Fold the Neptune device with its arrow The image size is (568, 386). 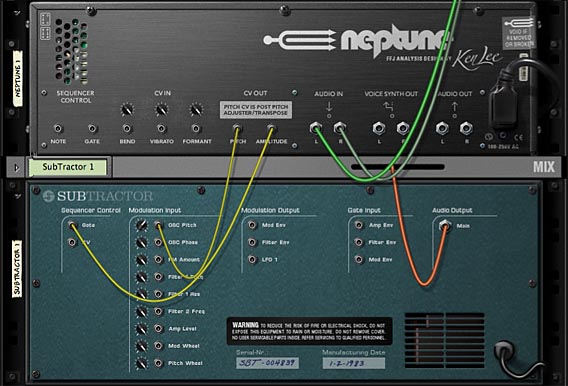pyautogui.click(x=17, y=13)
